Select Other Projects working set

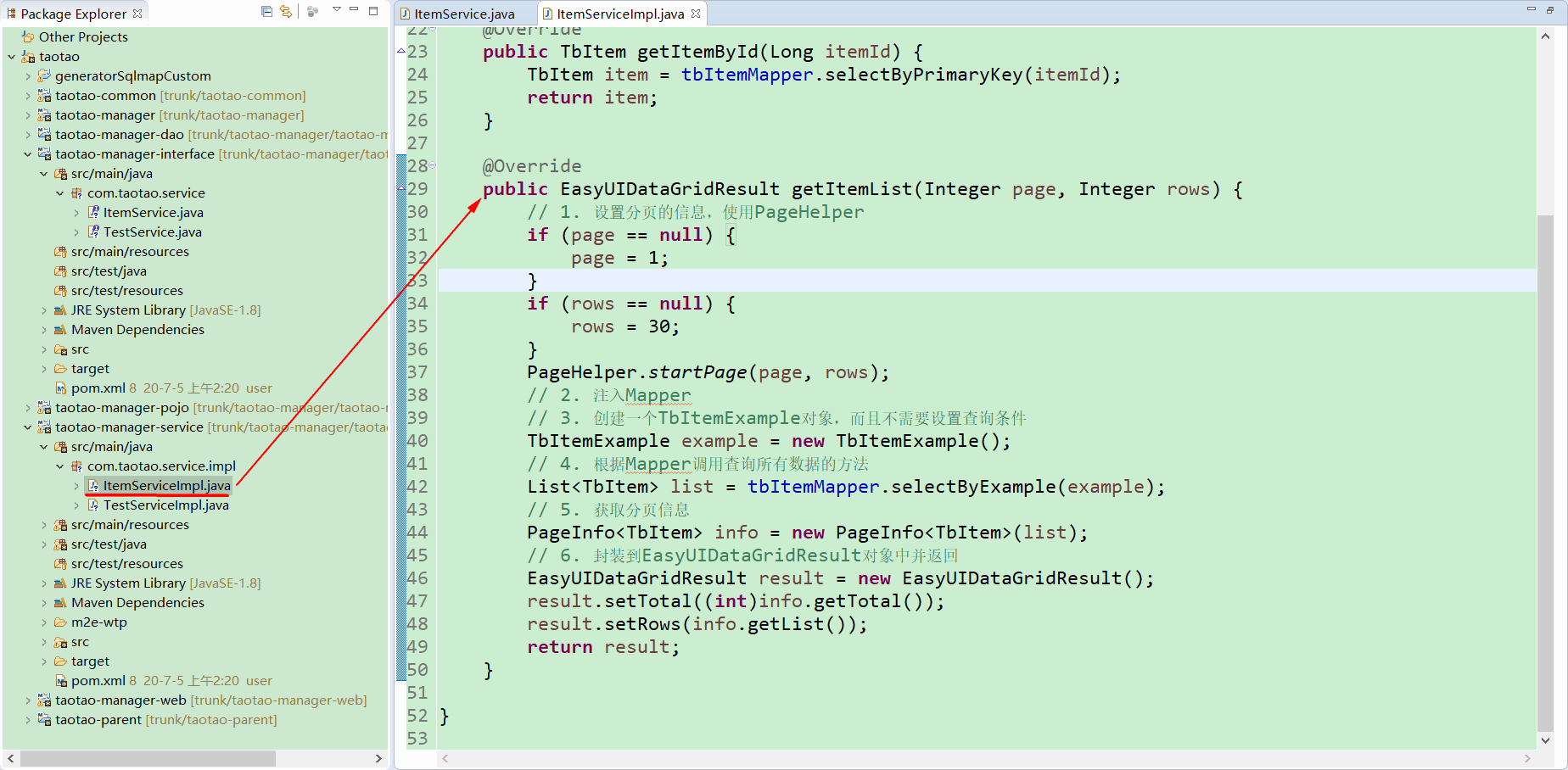pyautogui.click(x=83, y=36)
